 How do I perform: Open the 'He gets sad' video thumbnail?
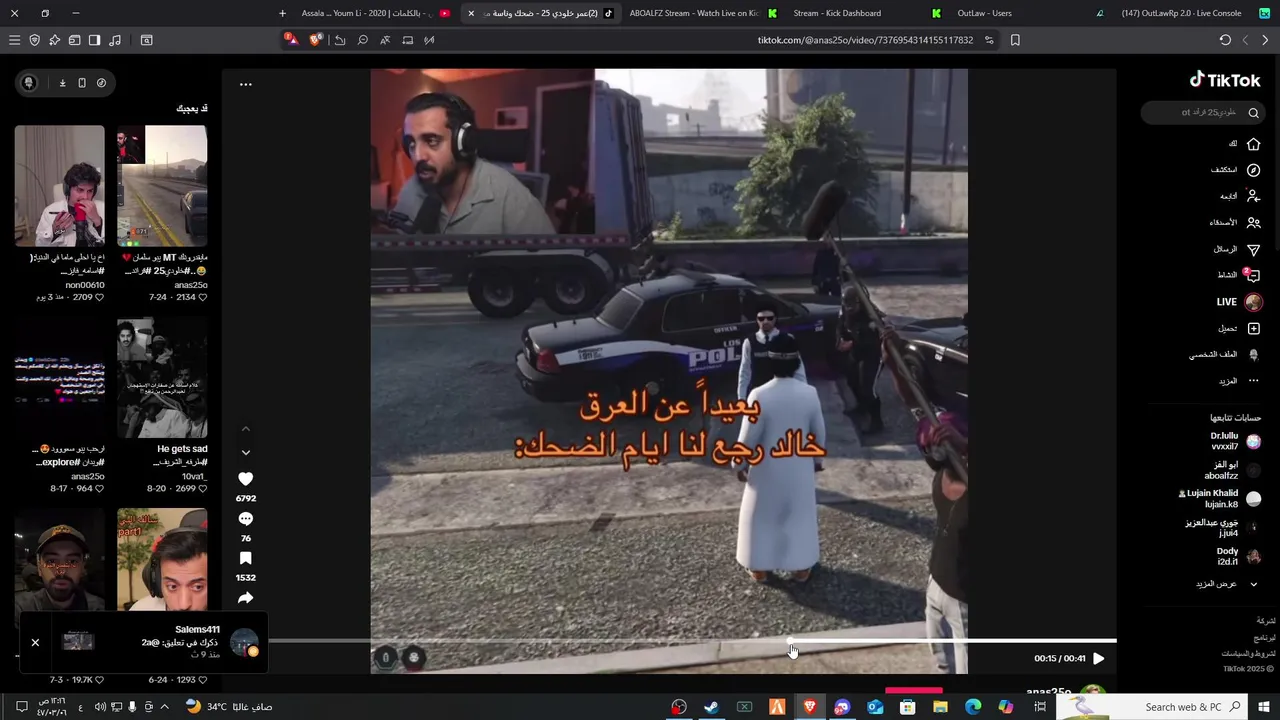point(162,378)
